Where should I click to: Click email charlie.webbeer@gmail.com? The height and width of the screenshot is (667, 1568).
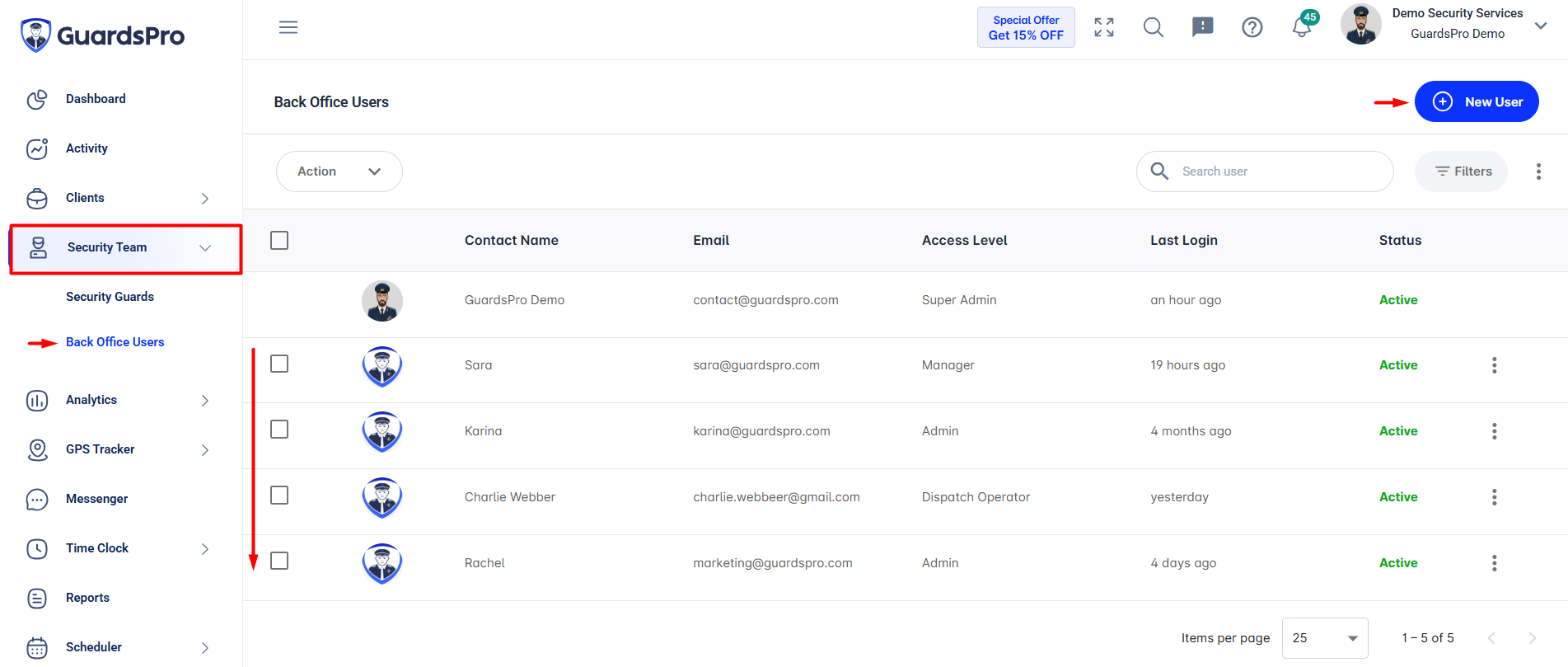pyautogui.click(x=776, y=497)
